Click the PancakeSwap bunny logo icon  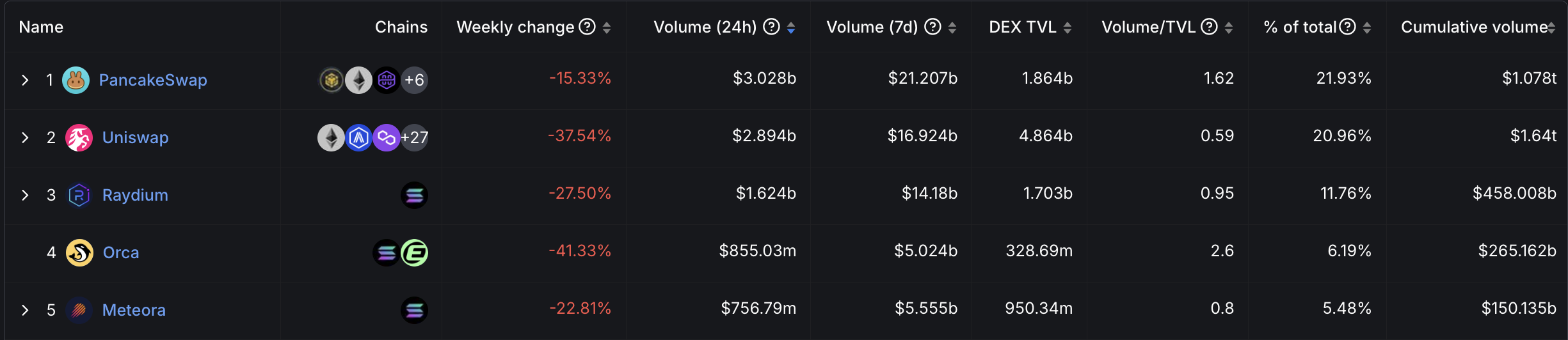(76, 80)
